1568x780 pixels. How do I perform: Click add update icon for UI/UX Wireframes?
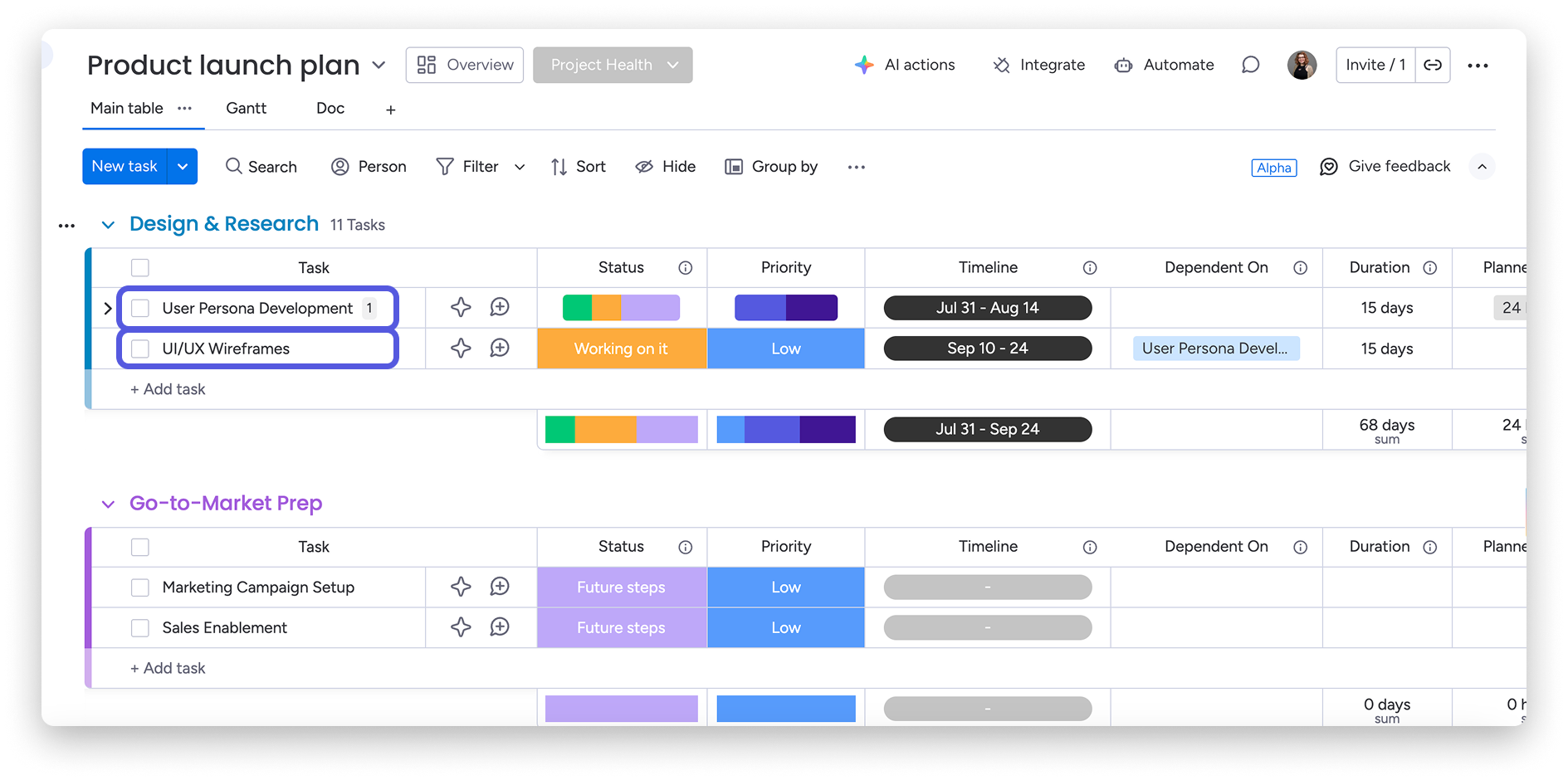click(500, 348)
